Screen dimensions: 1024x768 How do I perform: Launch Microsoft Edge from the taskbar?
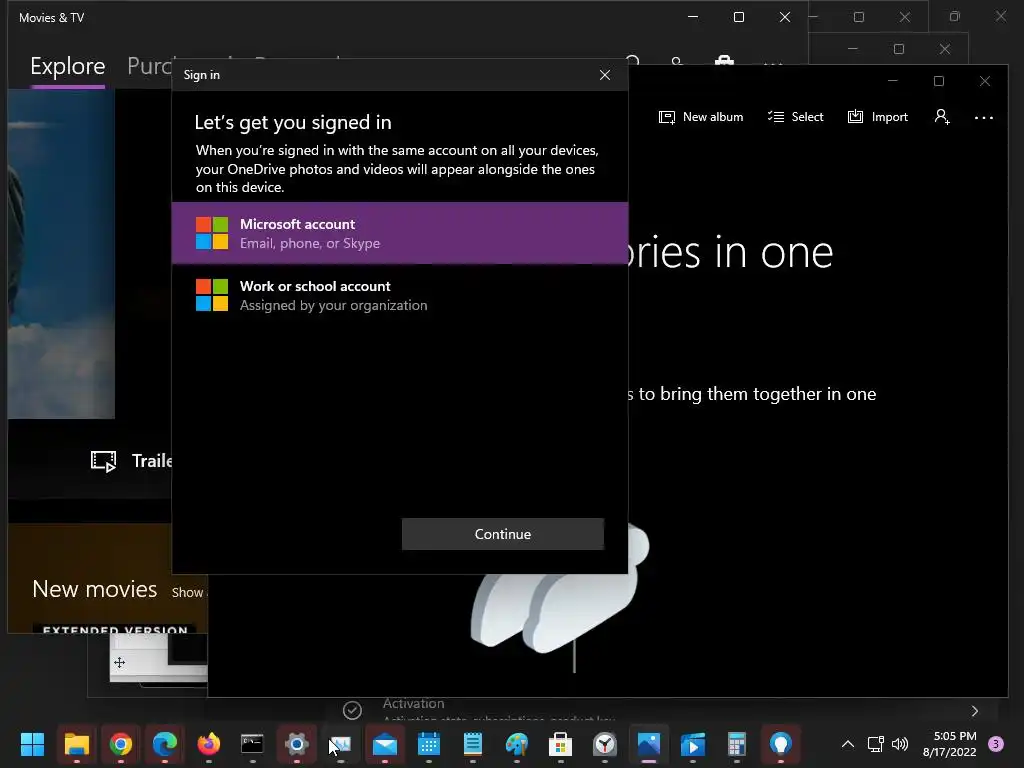click(x=165, y=744)
